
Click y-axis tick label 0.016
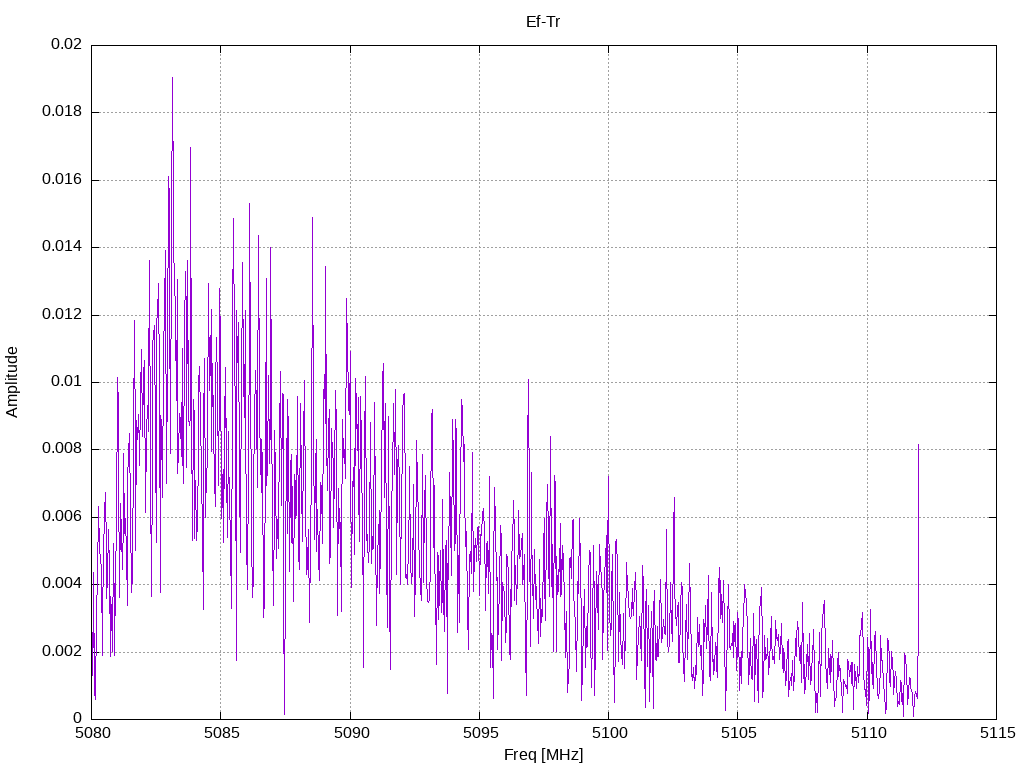62,179
